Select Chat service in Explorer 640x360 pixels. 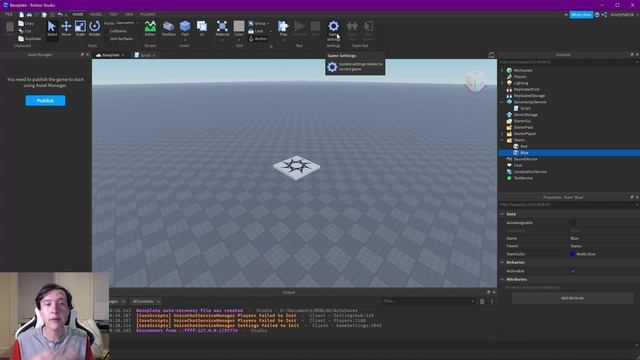[518, 165]
